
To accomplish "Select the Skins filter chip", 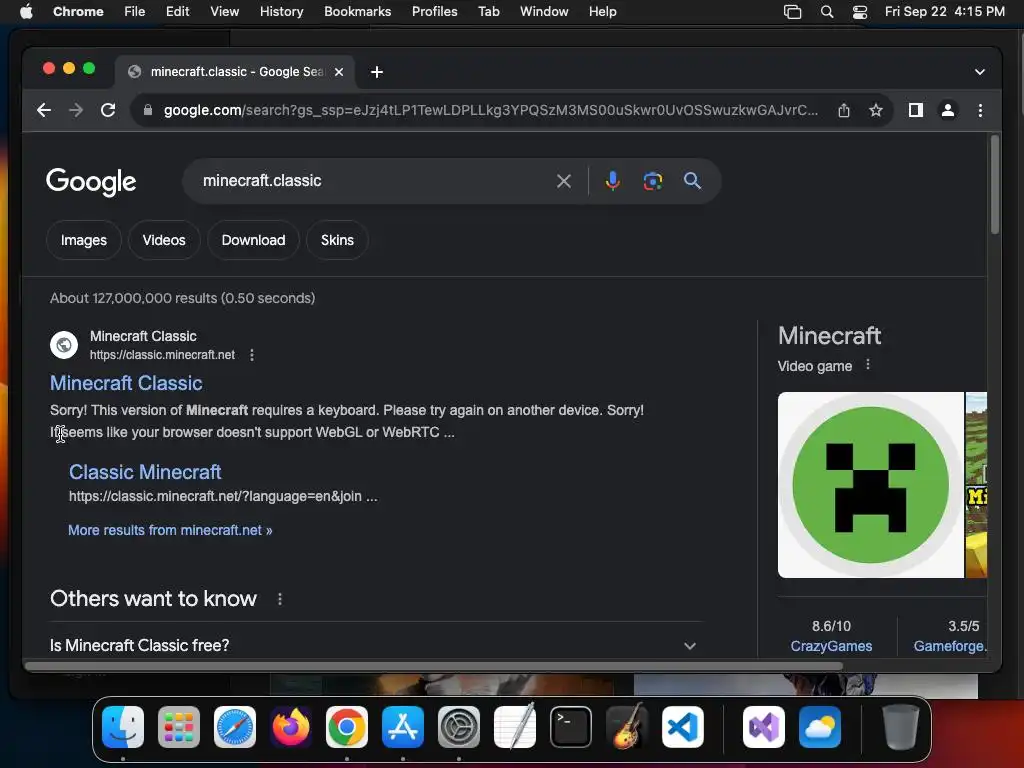I will point(337,240).
